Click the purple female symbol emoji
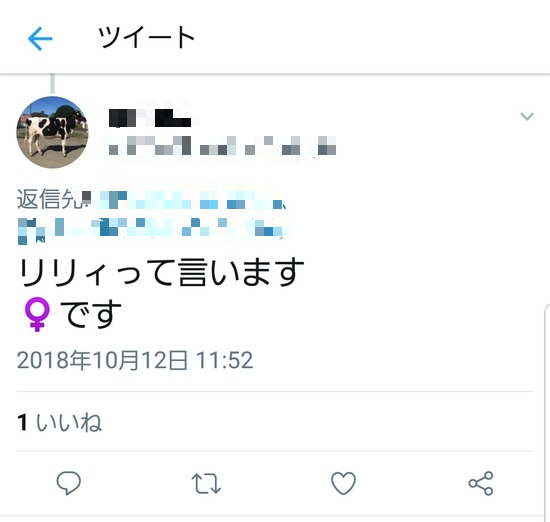 point(37,314)
